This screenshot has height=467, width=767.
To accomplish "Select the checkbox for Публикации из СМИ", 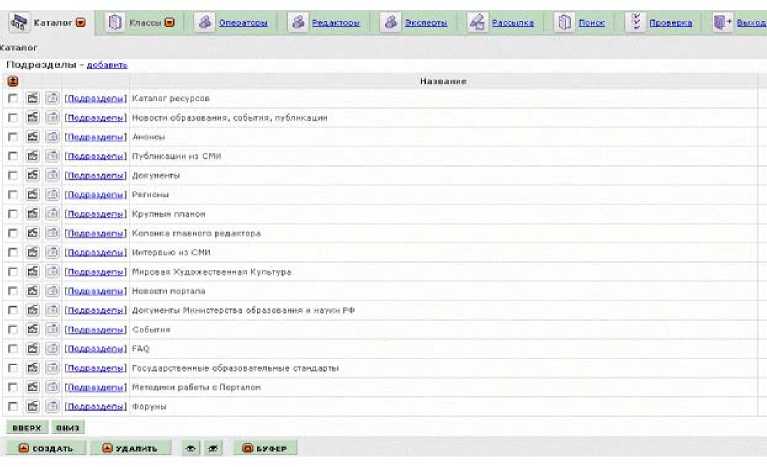I will click(13, 156).
